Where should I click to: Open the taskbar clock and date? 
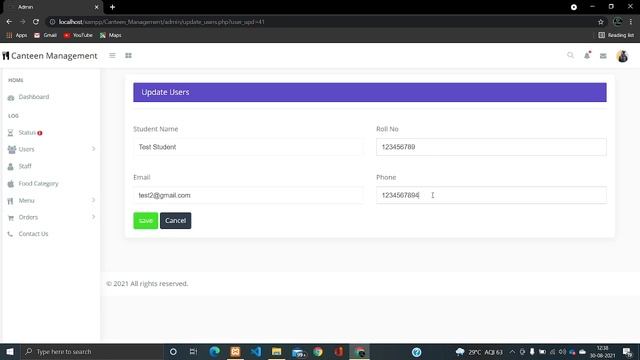coord(602,352)
